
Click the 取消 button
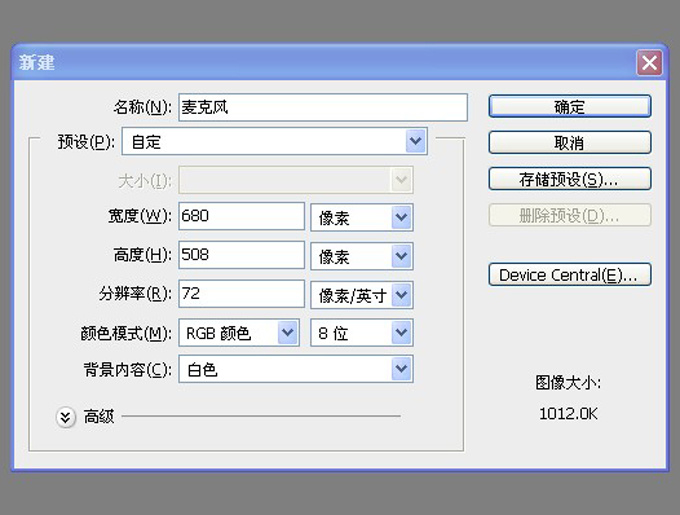click(x=569, y=143)
